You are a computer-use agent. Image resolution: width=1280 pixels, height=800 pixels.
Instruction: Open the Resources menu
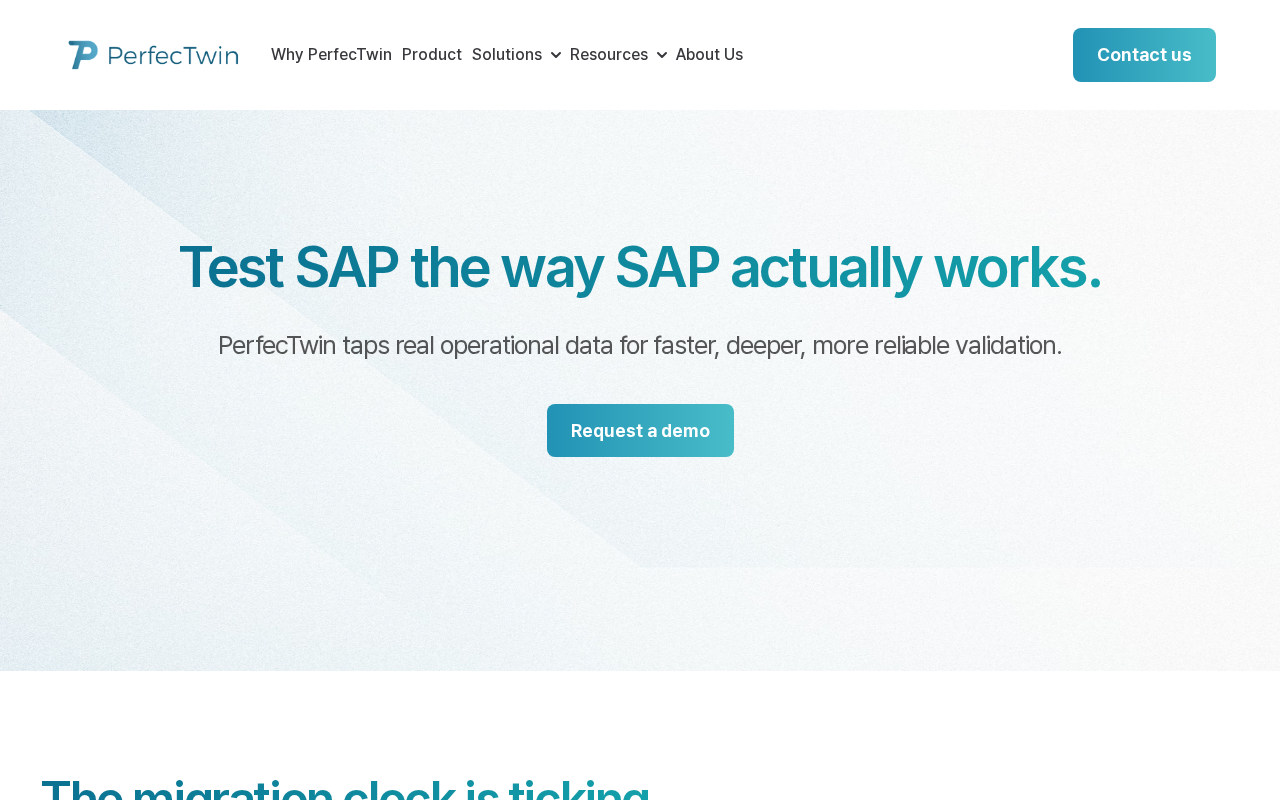point(609,55)
